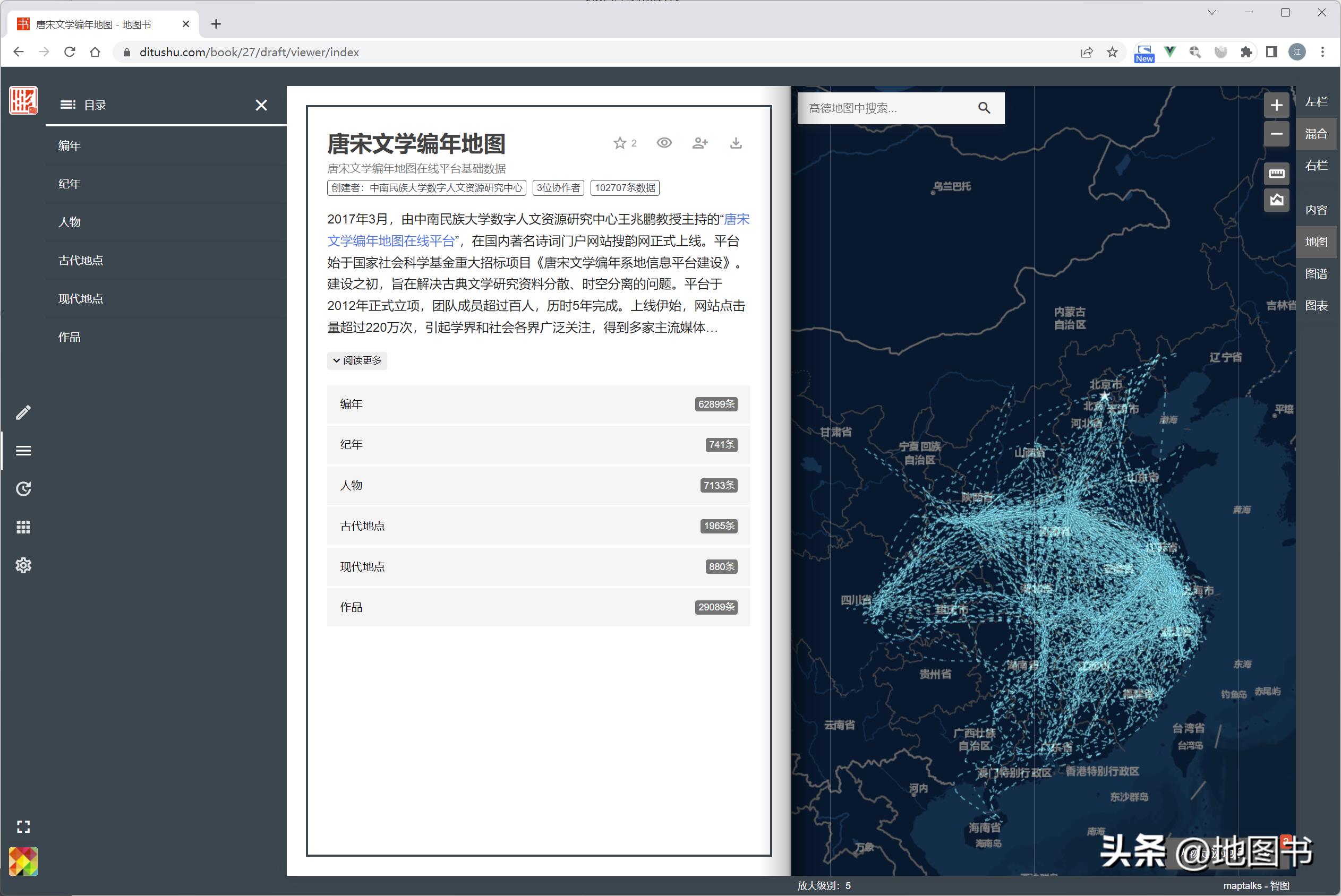The image size is (1341, 896).
Task: Close the 唐宋文学编年地图 browser tab
Action: point(186,24)
